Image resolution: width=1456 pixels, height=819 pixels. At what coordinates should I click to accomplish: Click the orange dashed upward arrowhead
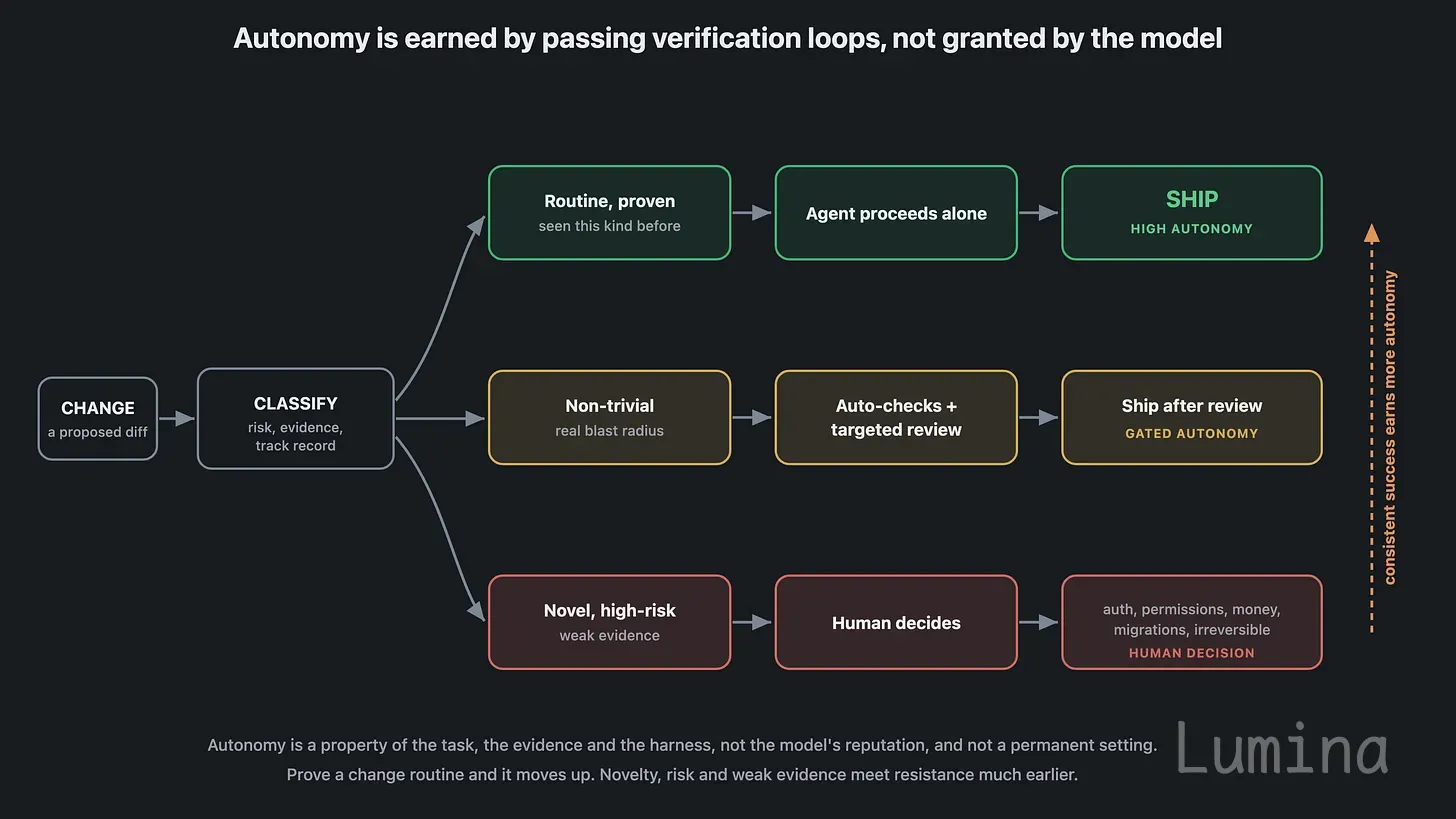click(1372, 234)
